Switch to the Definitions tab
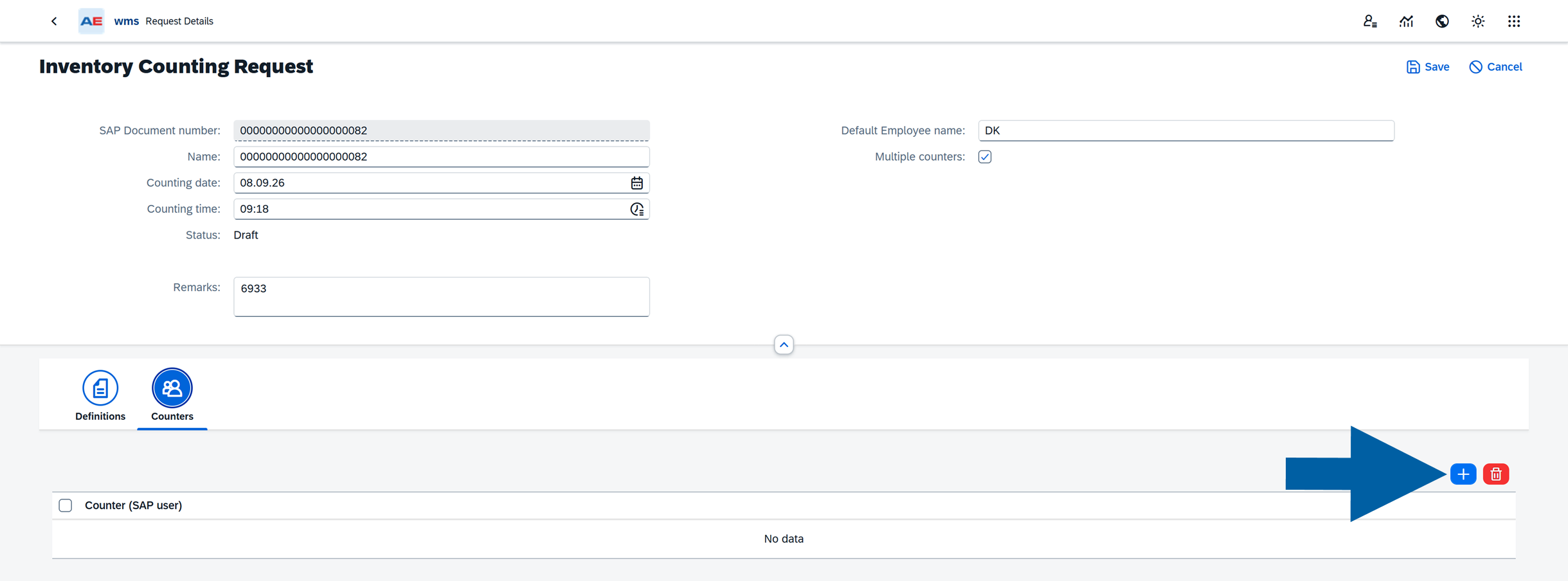 point(100,396)
